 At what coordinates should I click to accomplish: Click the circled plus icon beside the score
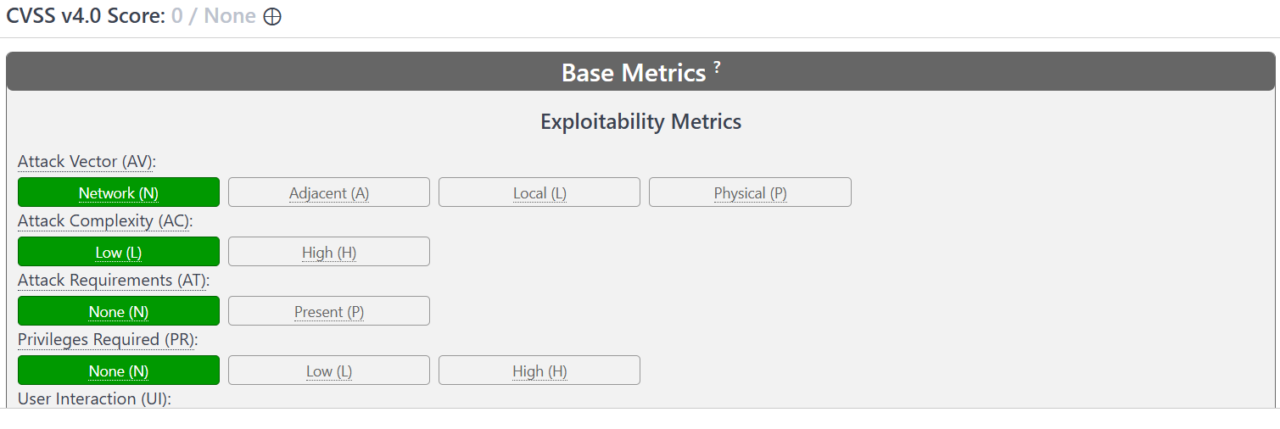(x=272, y=18)
